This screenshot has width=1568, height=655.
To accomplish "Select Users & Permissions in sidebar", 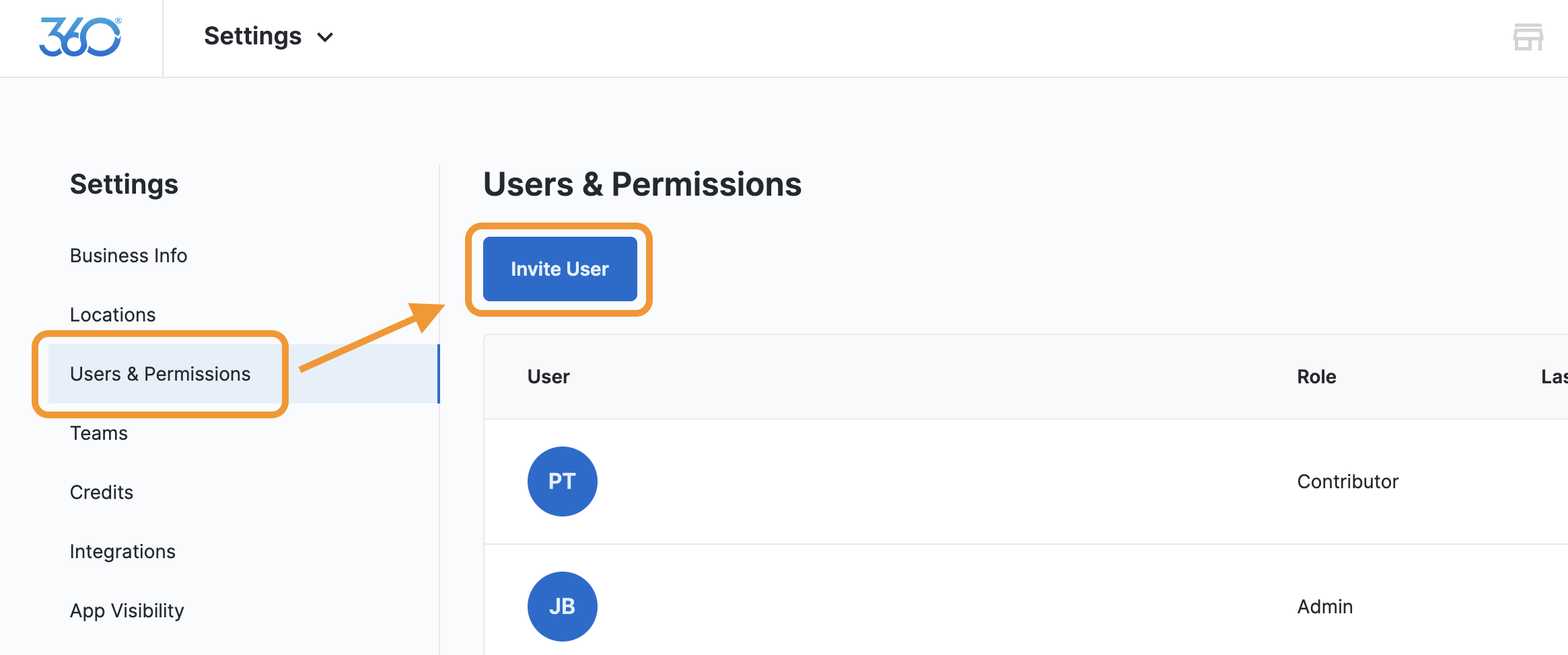I will coord(160,374).
